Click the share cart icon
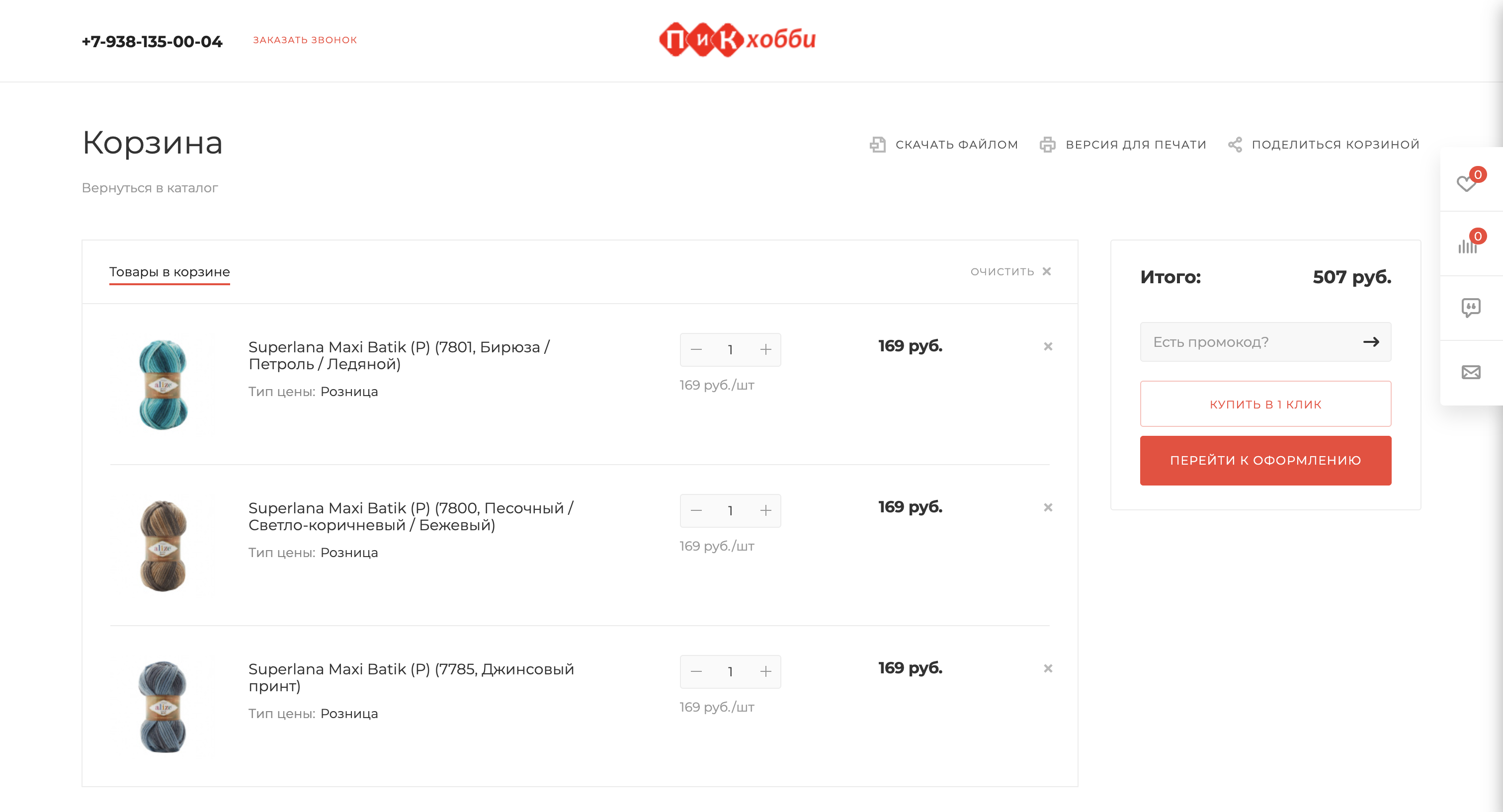This screenshot has height=812, width=1503. click(1235, 144)
